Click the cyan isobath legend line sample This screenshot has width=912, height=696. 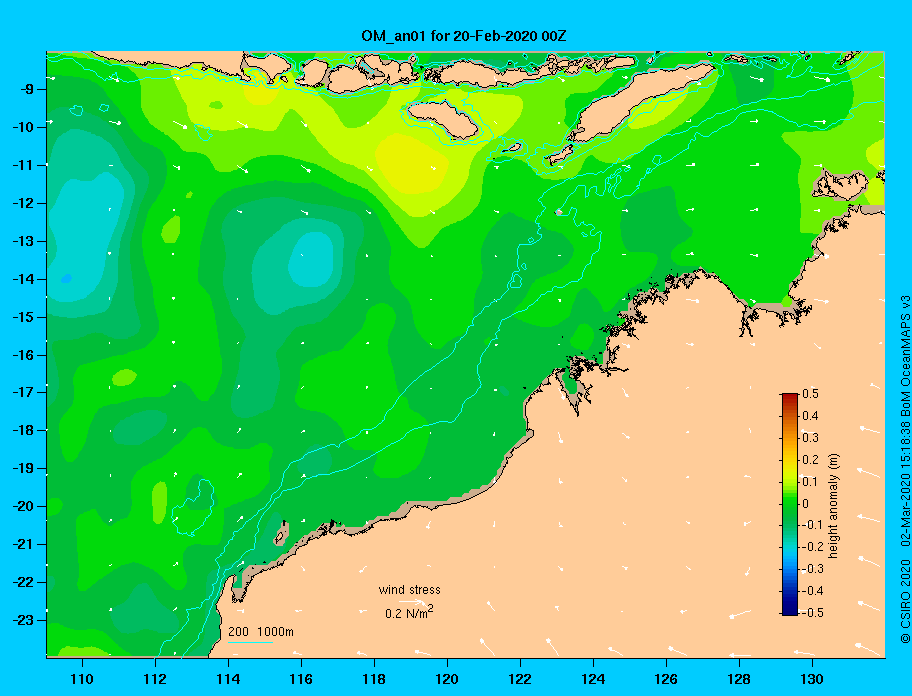pyautogui.click(x=251, y=642)
